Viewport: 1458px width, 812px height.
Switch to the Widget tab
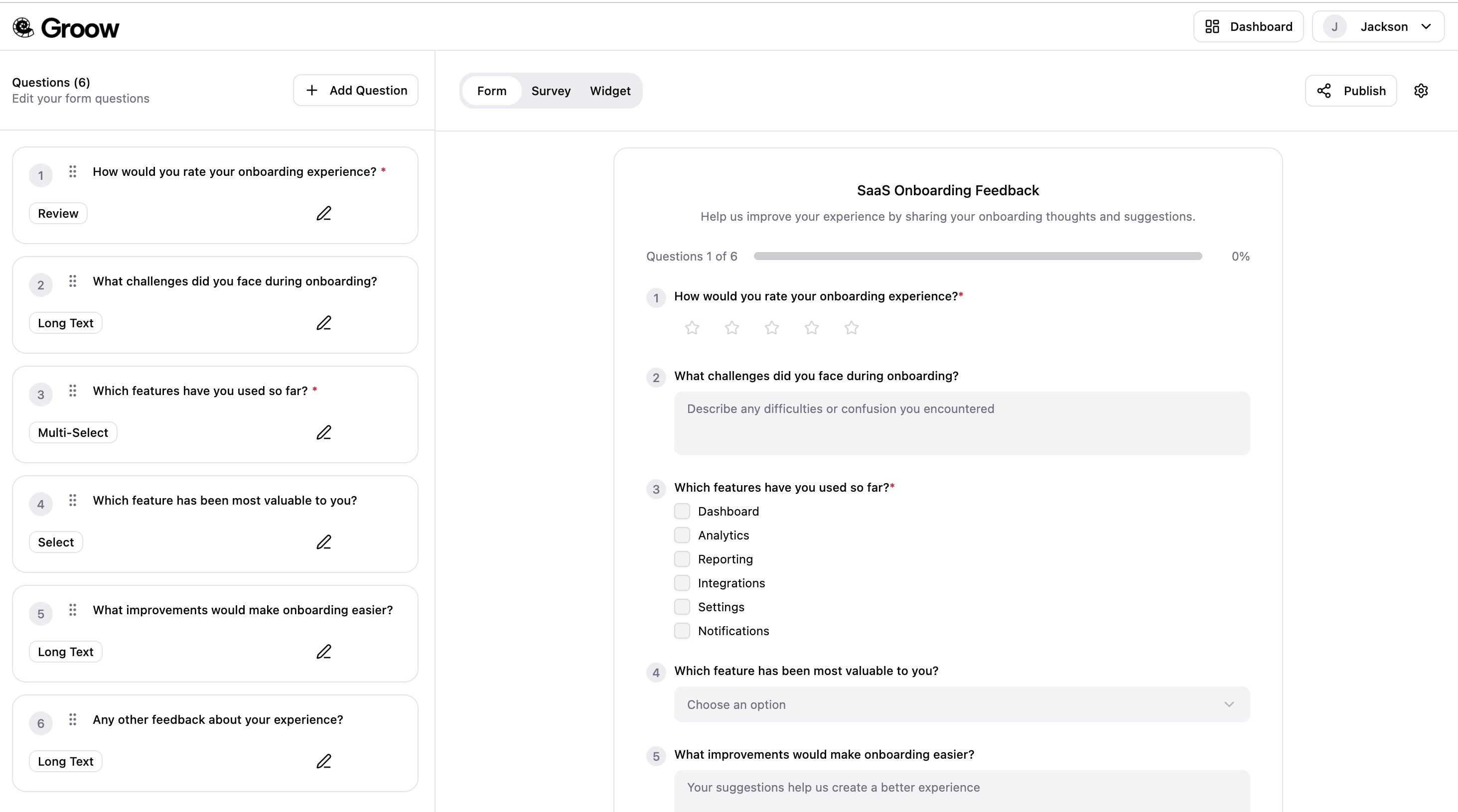tap(610, 91)
